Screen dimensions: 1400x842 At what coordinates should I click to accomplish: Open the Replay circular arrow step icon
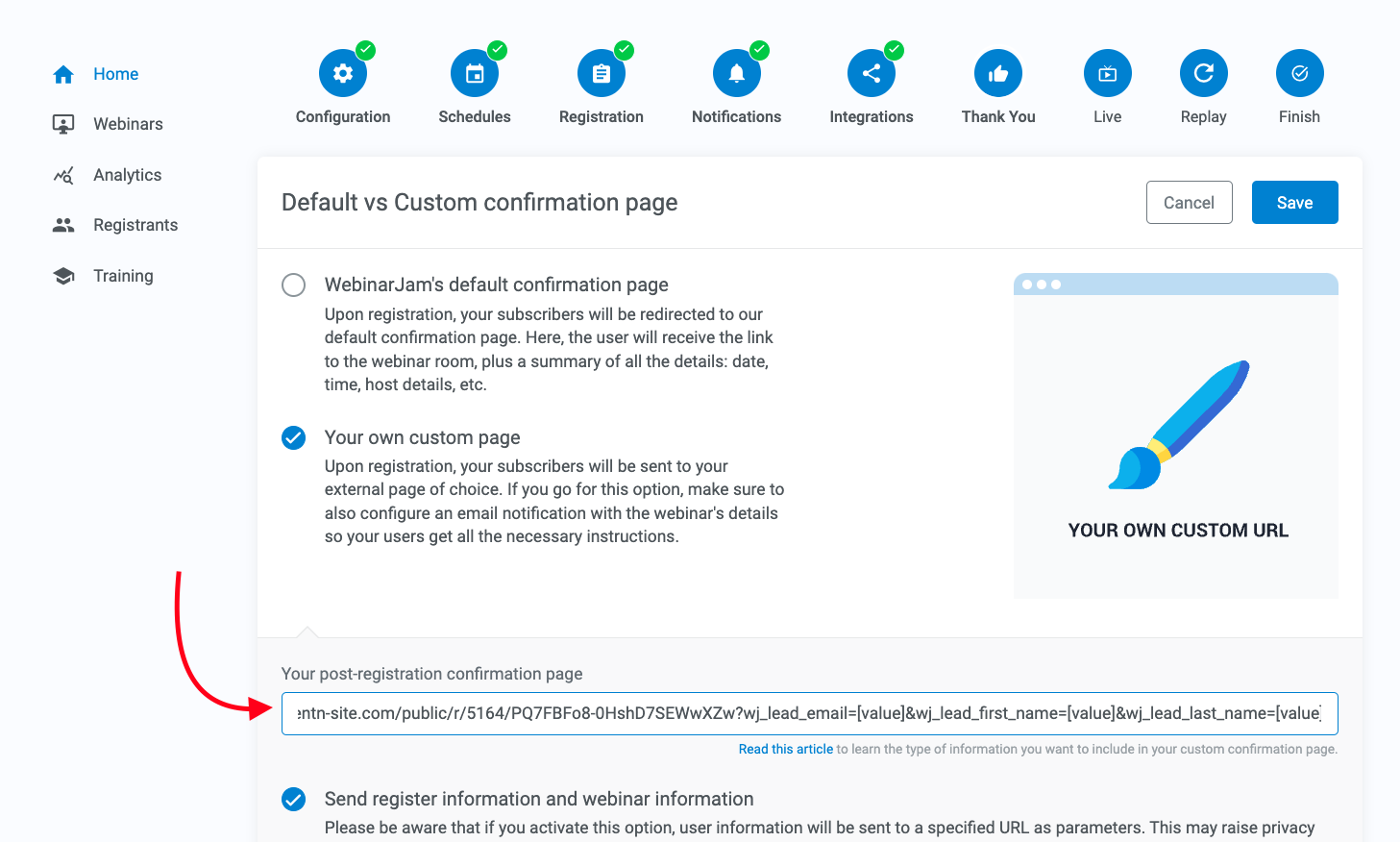pos(1204,73)
